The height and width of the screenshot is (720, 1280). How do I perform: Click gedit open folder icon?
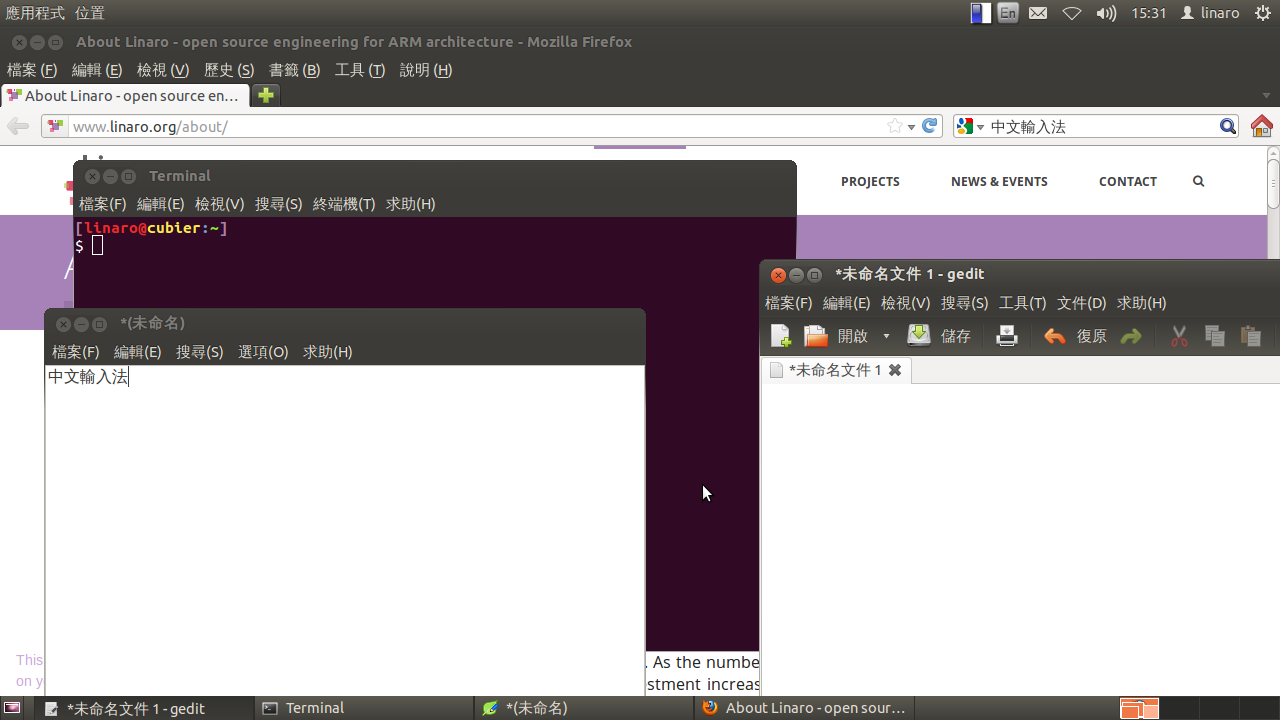point(816,336)
